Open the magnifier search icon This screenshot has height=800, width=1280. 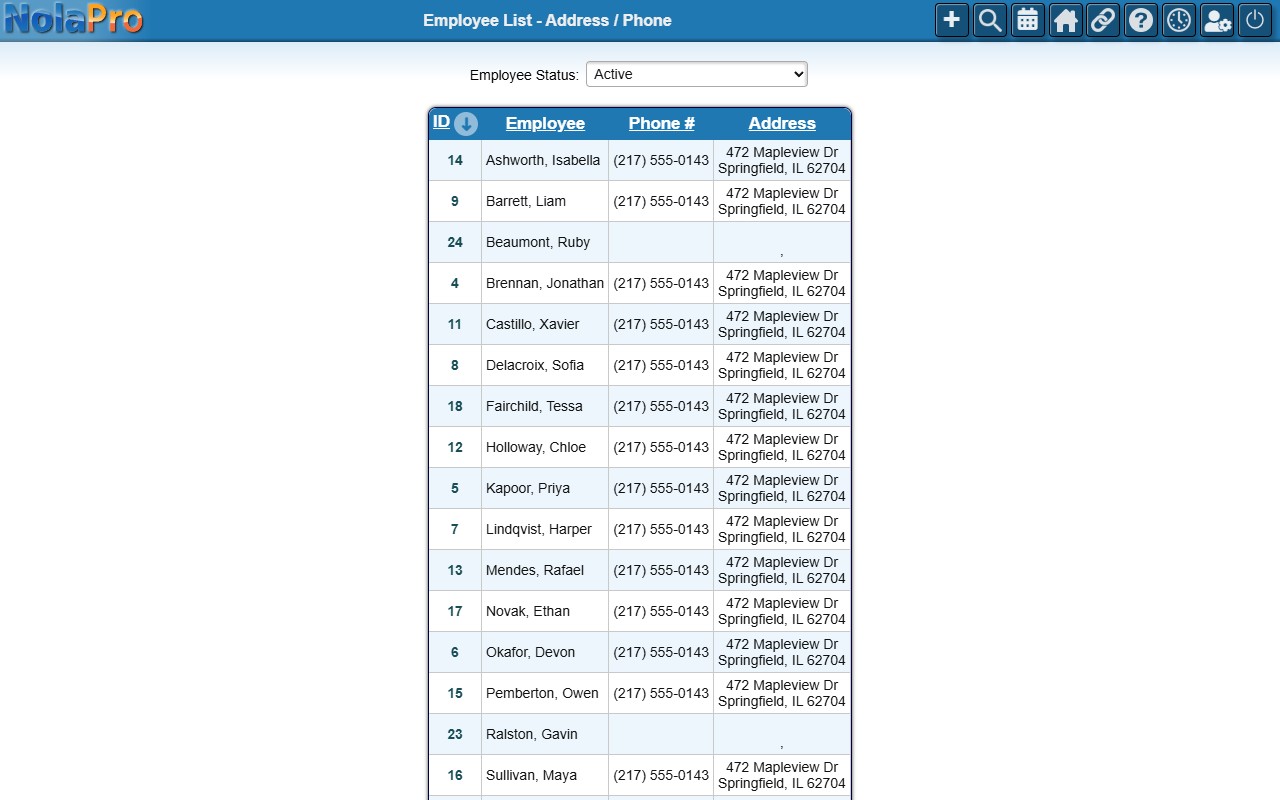(x=990, y=20)
